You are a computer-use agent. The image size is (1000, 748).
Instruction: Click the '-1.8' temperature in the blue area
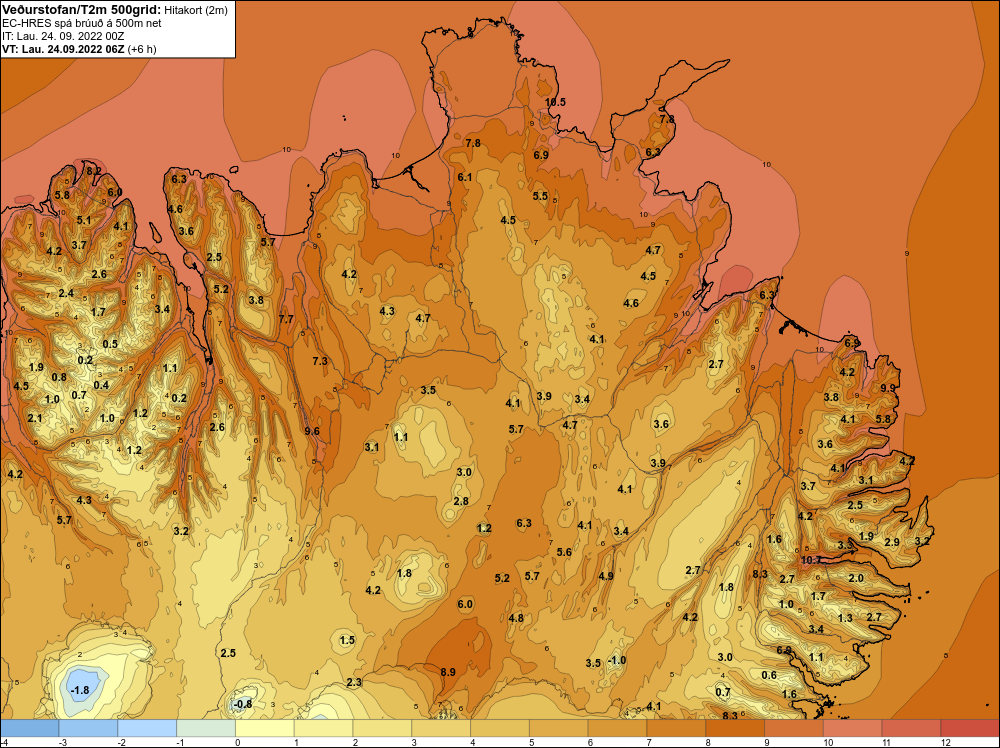click(x=80, y=690)
